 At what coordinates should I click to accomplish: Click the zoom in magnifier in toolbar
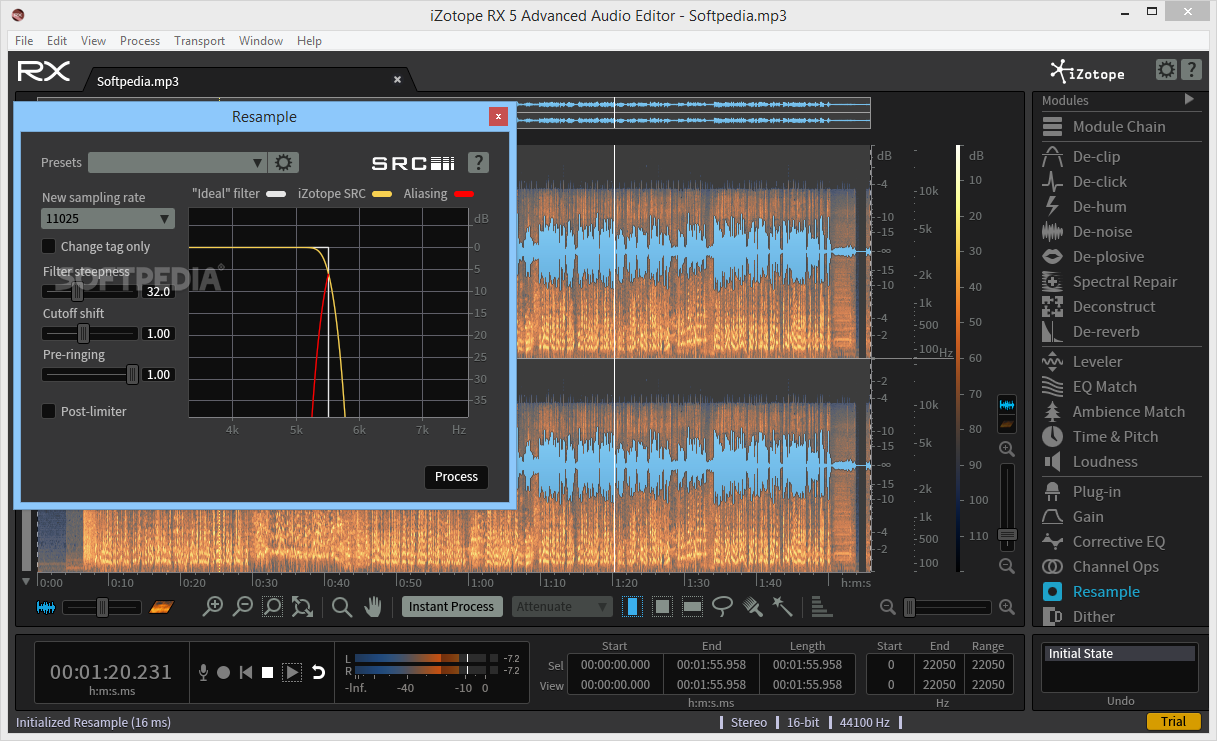[x=213, y=606]
